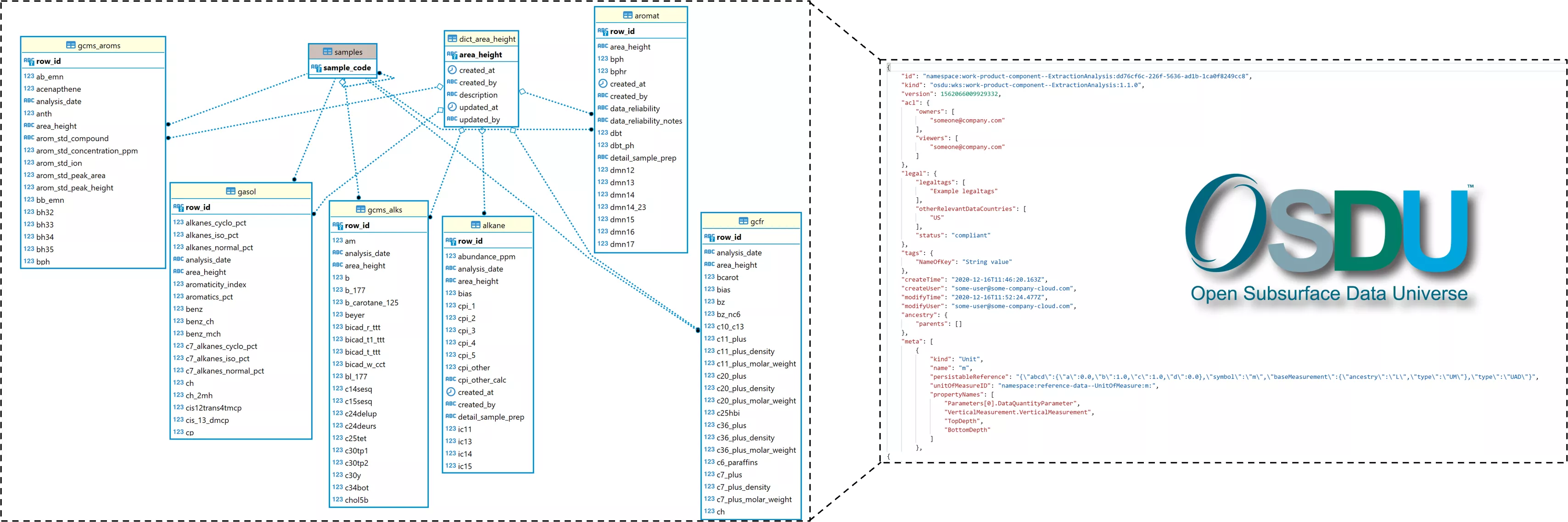1568x522 pixels.
Task: Click the table icon in dict_area_height header
Action: point(452,39)
